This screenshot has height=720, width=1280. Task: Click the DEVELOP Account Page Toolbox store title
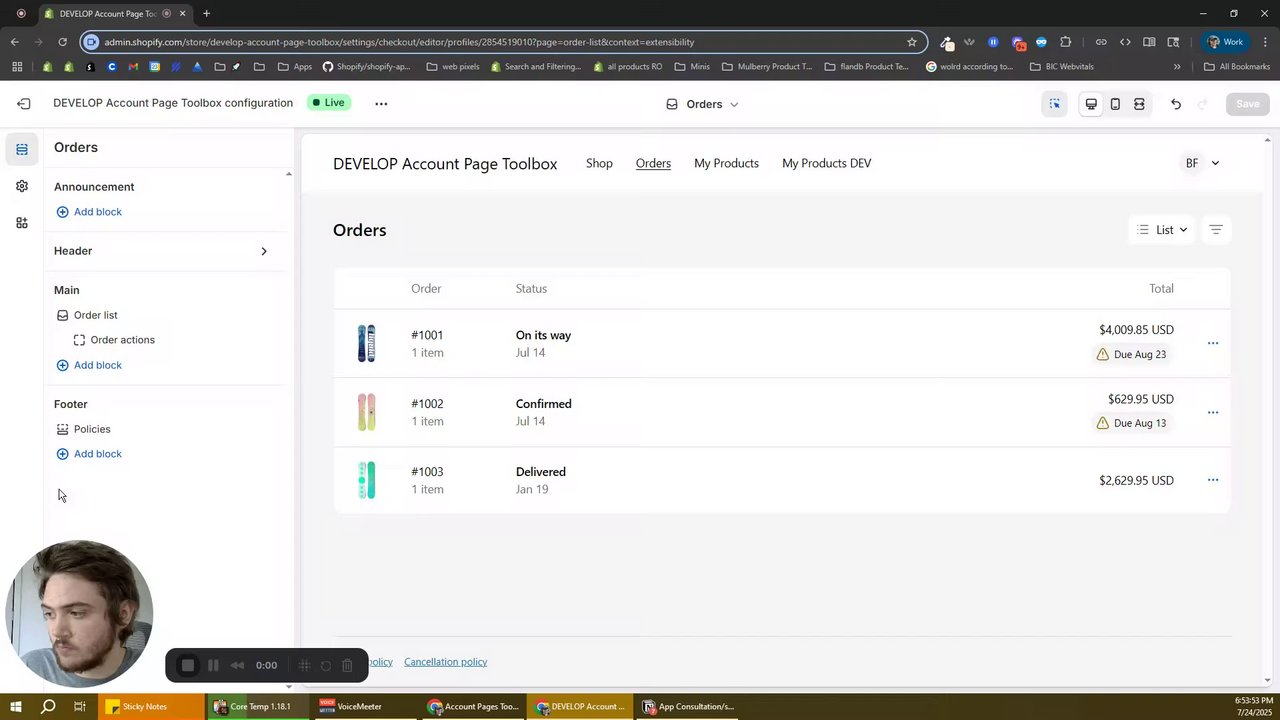445,164
